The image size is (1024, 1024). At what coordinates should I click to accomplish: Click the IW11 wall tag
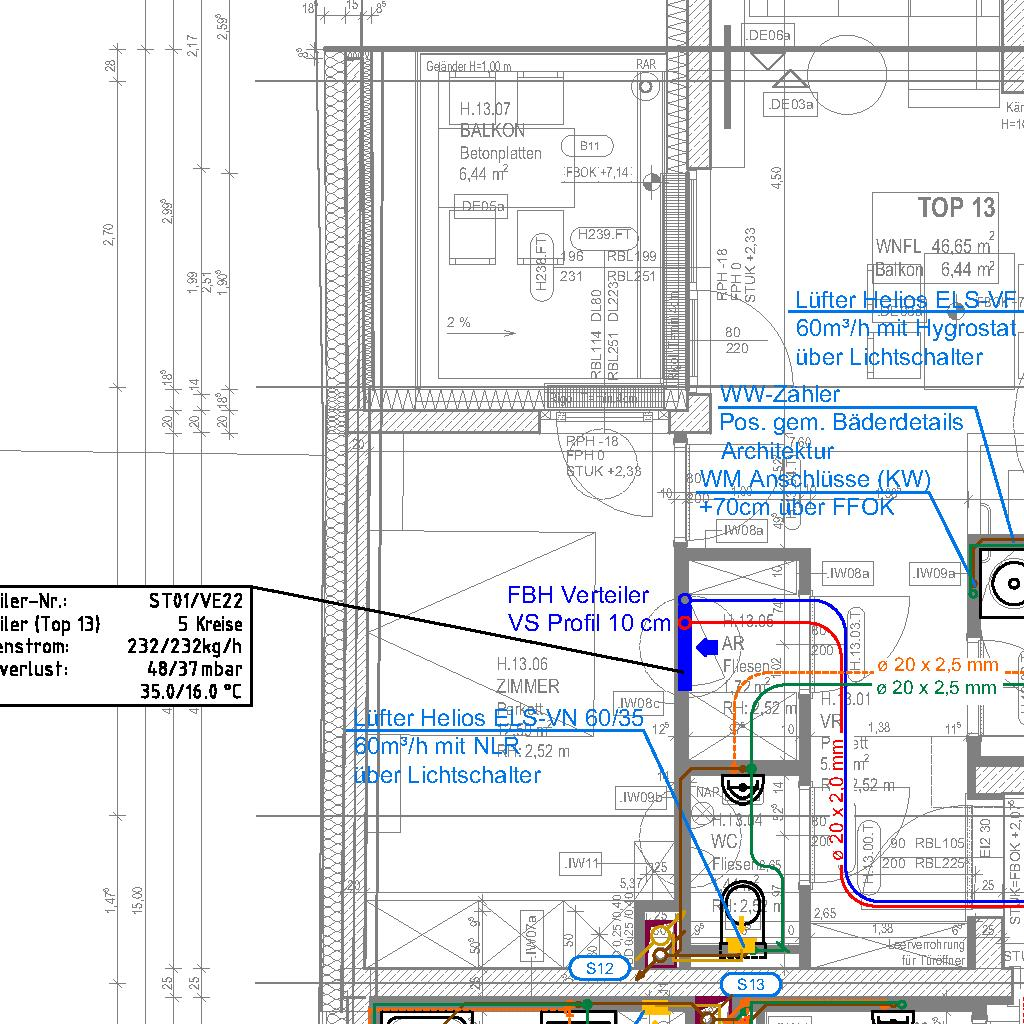(x=581, y=863)
